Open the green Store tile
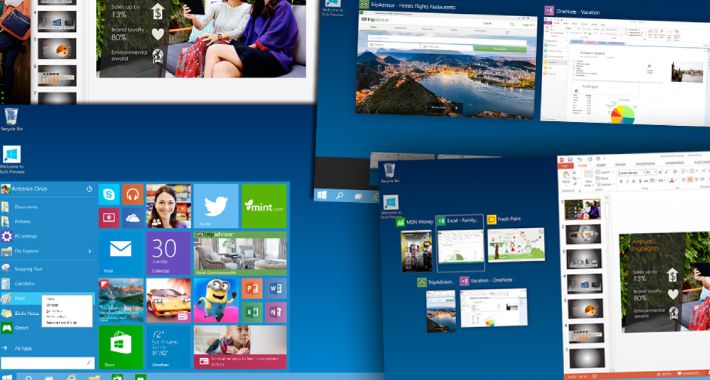710x380 pixels. pyautogui.click(x=120, y=347)
